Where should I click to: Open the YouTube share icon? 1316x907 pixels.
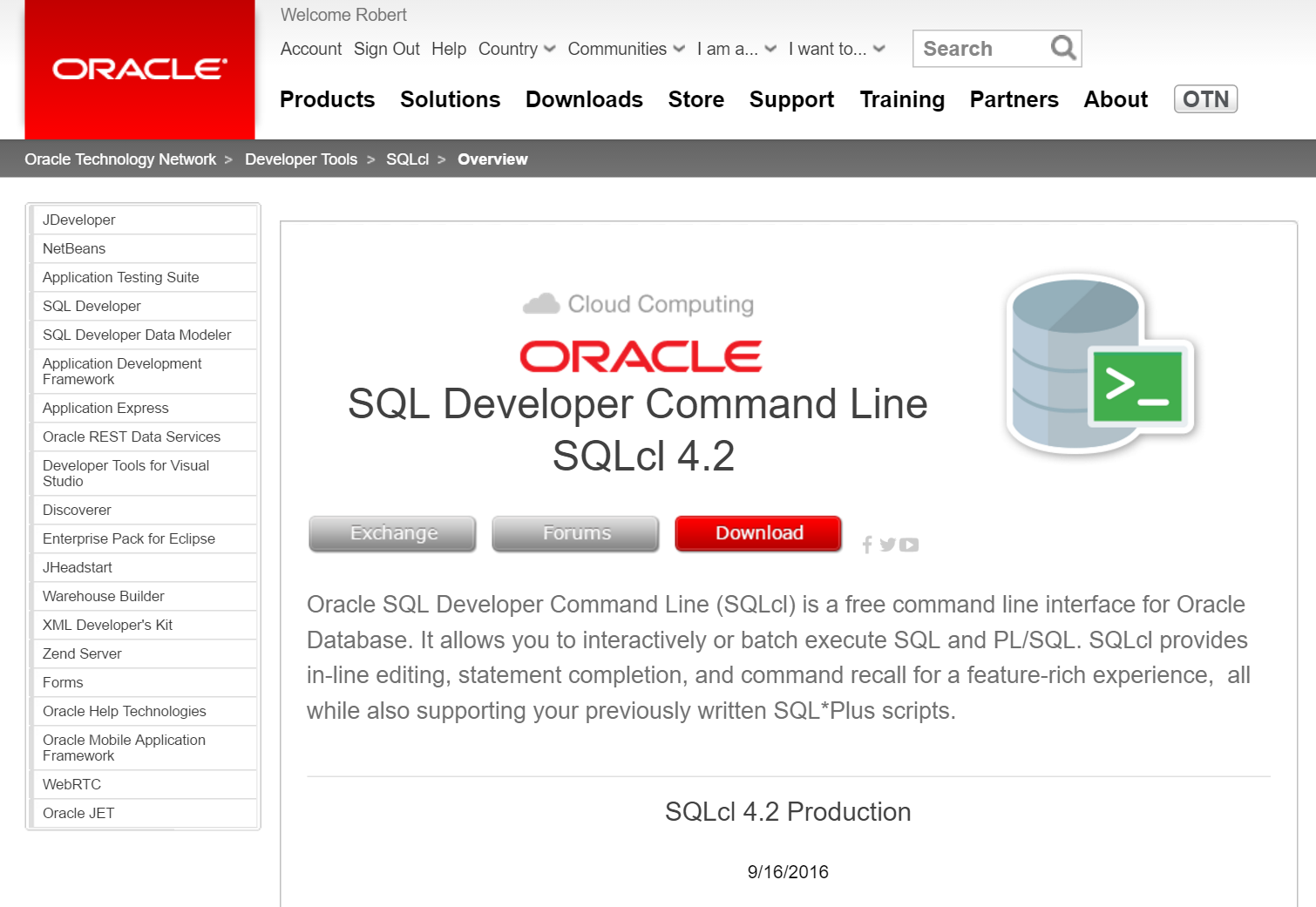pyautogui.click(x=909, y=545)
